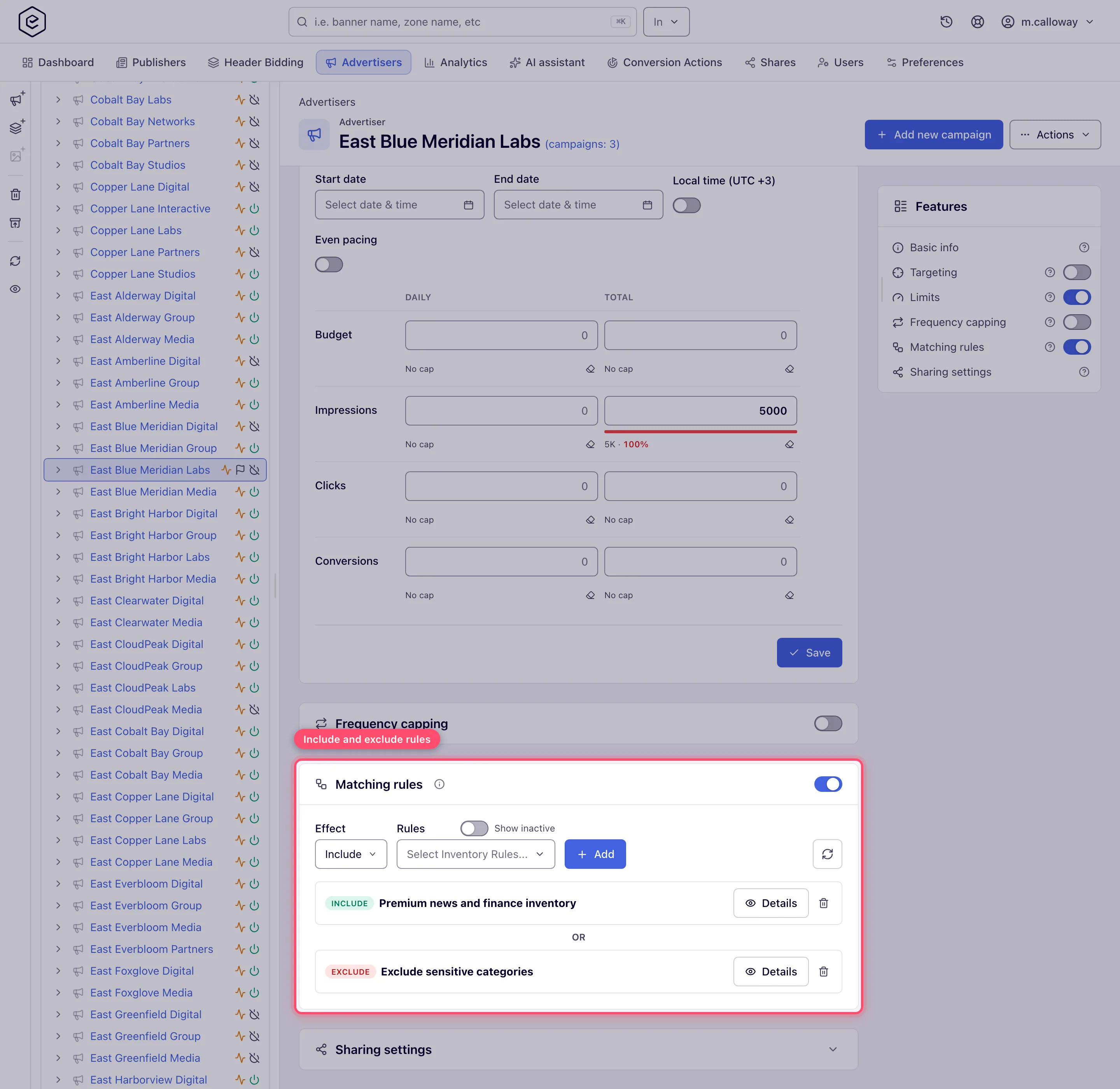
Task: Disable Limits in the Features panel
Action: coord(1076,298)
